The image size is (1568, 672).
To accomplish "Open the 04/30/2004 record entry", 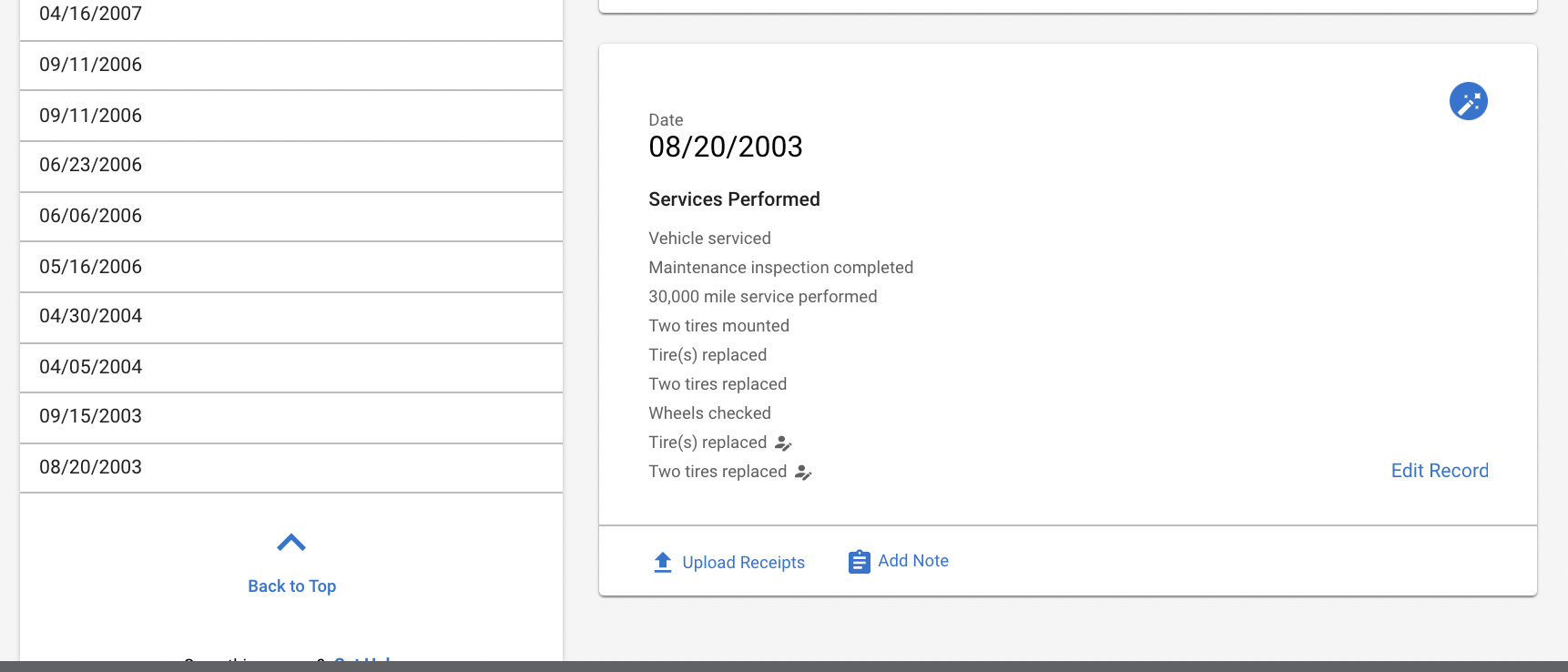I will [291, 317].
